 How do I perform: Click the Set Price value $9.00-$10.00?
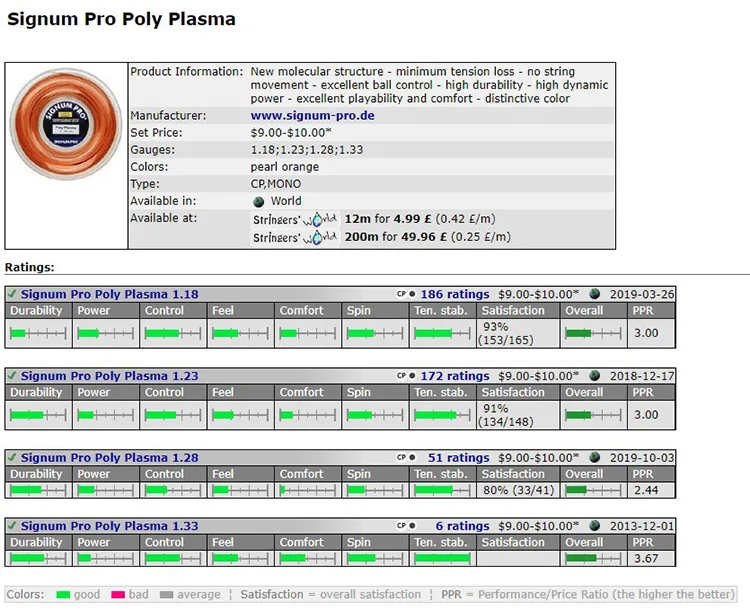pyautogui.click(x=290, y=133)
